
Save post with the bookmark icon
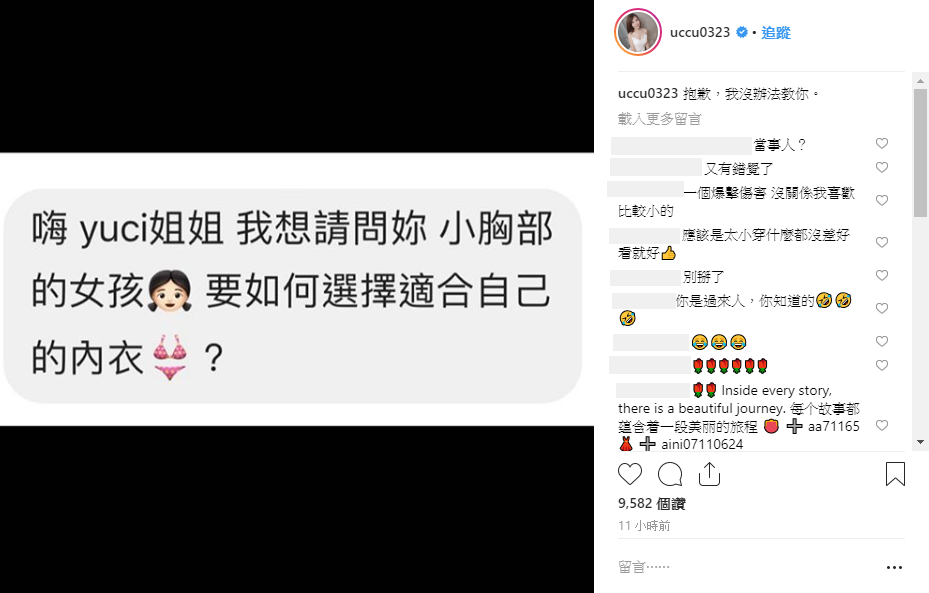895,474
